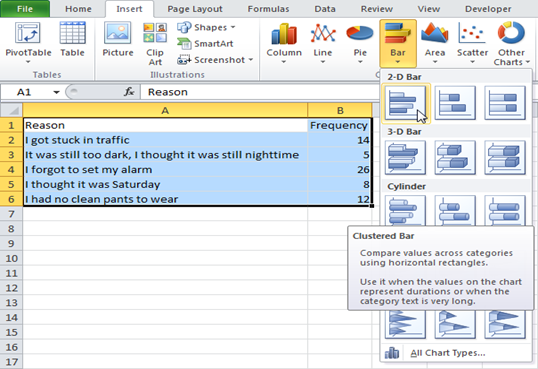
Task: Open the File tab
Action: (25, 9)
